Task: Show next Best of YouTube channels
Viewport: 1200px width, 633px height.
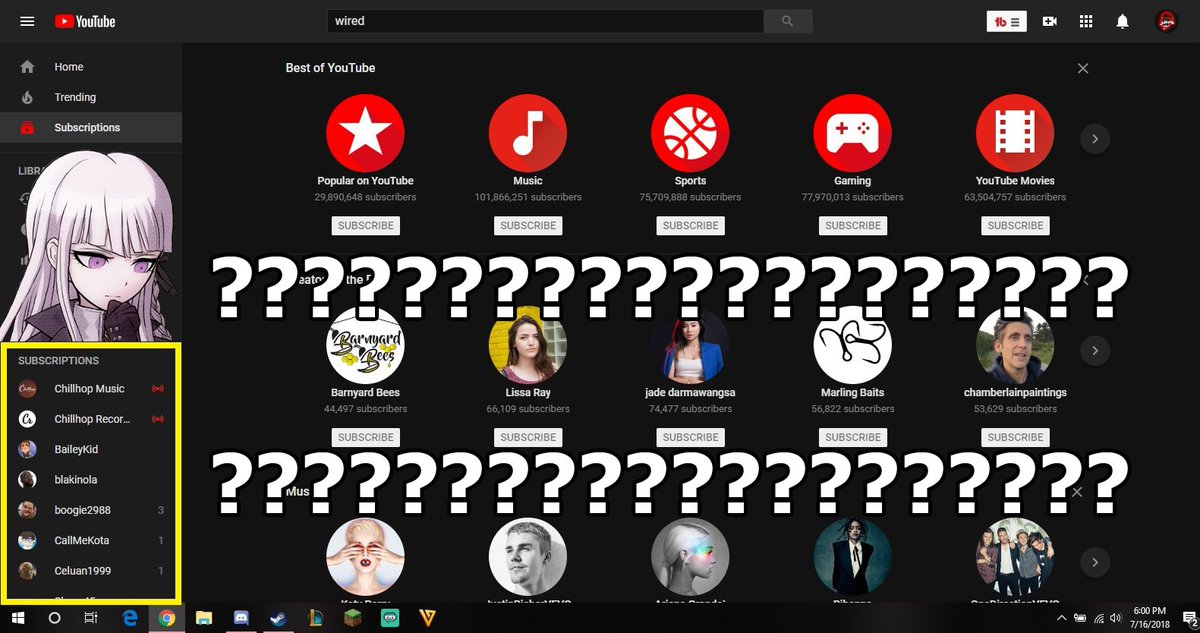Action: [x=1095, y=139]
